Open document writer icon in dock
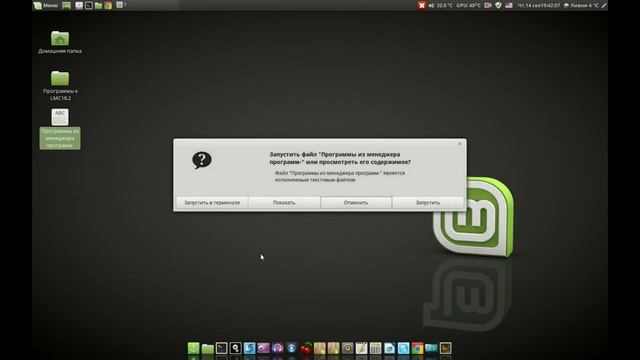The height and width of the screenshot is (360, 640). [x=389, y=348]
